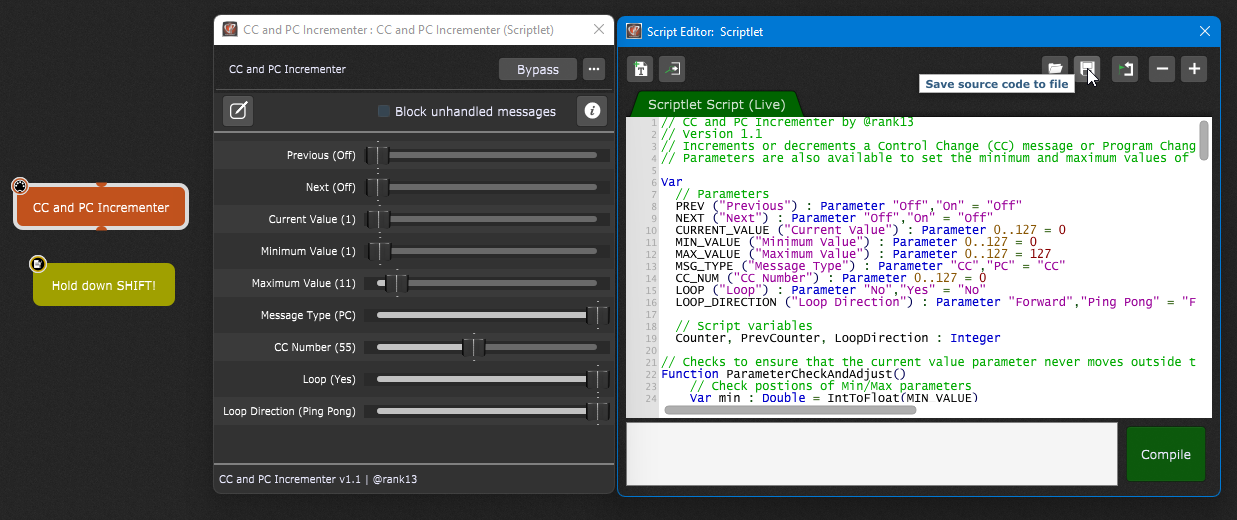Save source code to file

tap(1087, 69)
